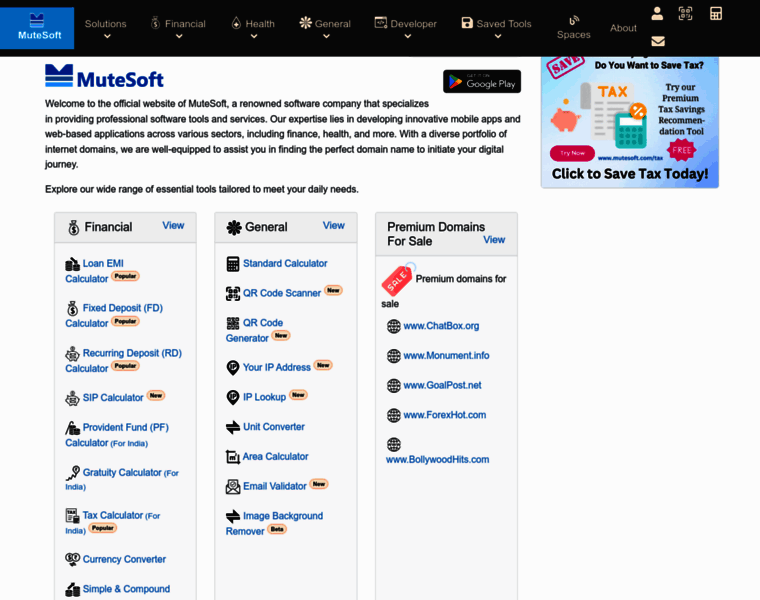Click the Image Background Remover icon
This screenshot has height=600, width=760.
[233, 516]
